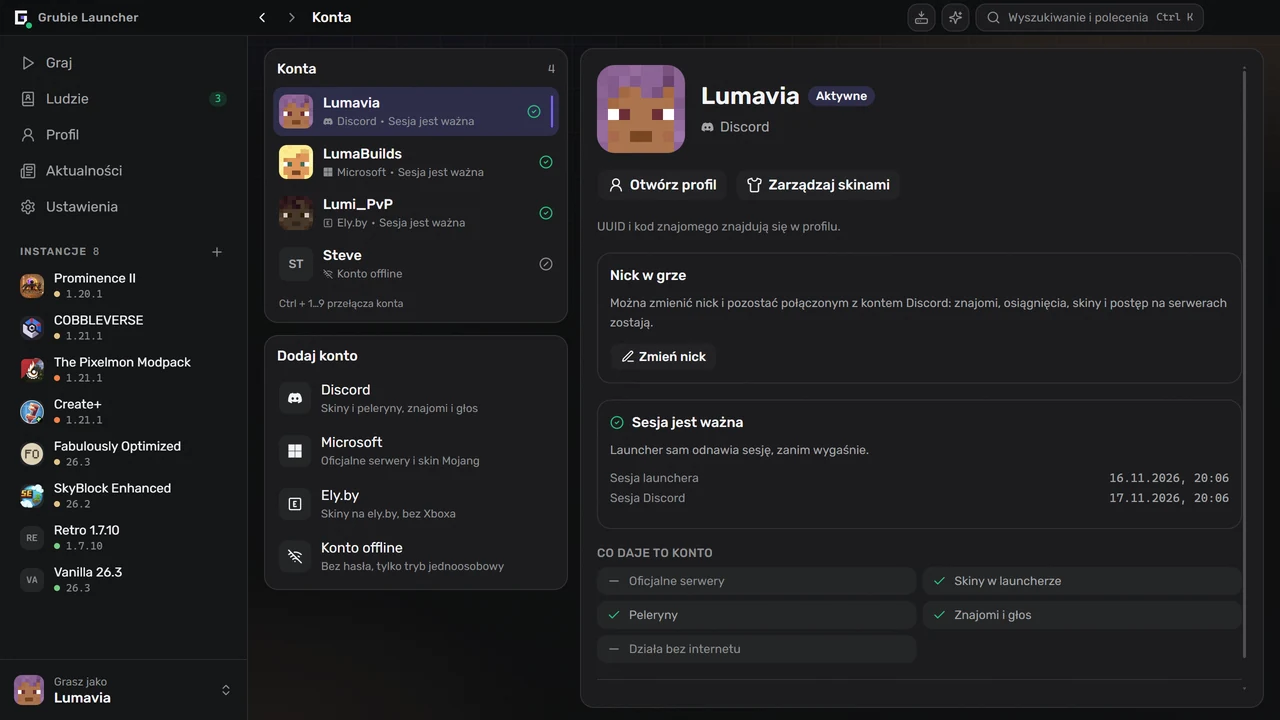Screen dimensions: 1280x720
Task: Add a Microsoft account
Action: [416, 450]
